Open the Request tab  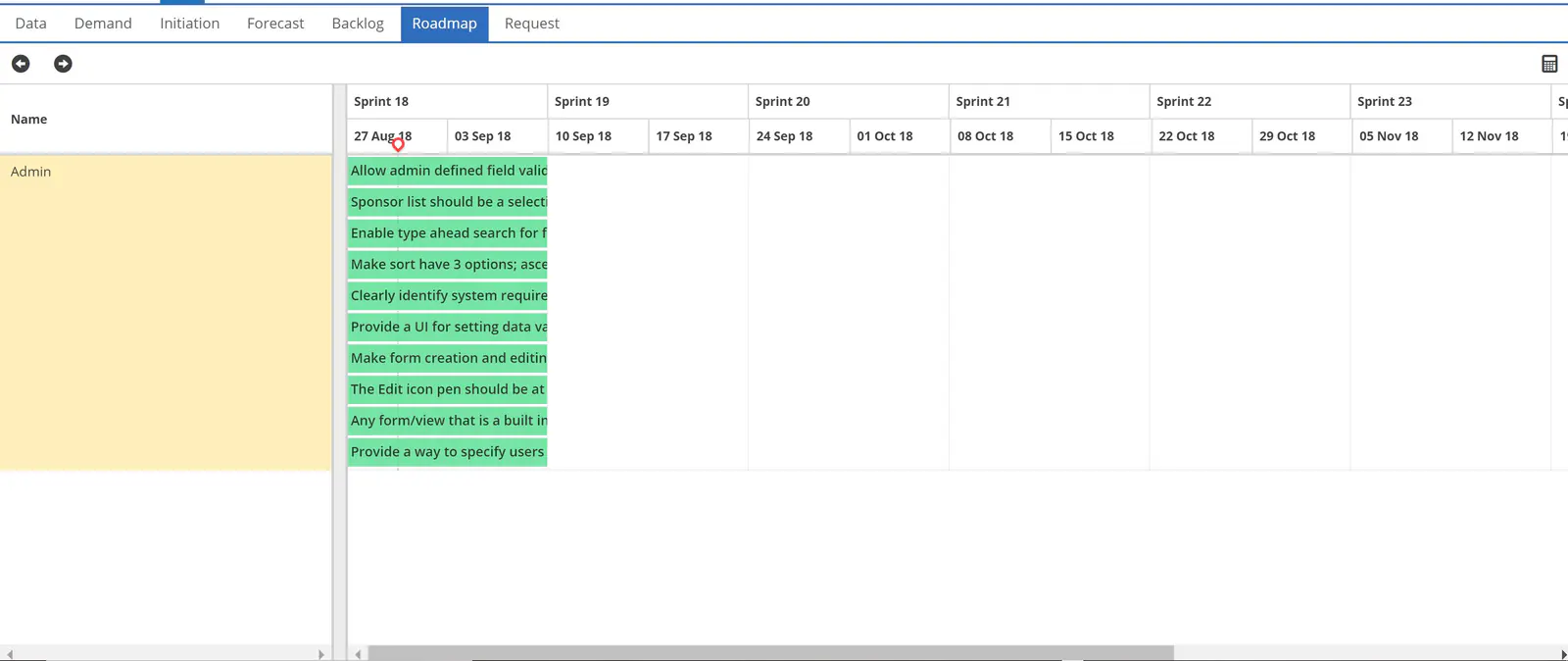(532, 24)
